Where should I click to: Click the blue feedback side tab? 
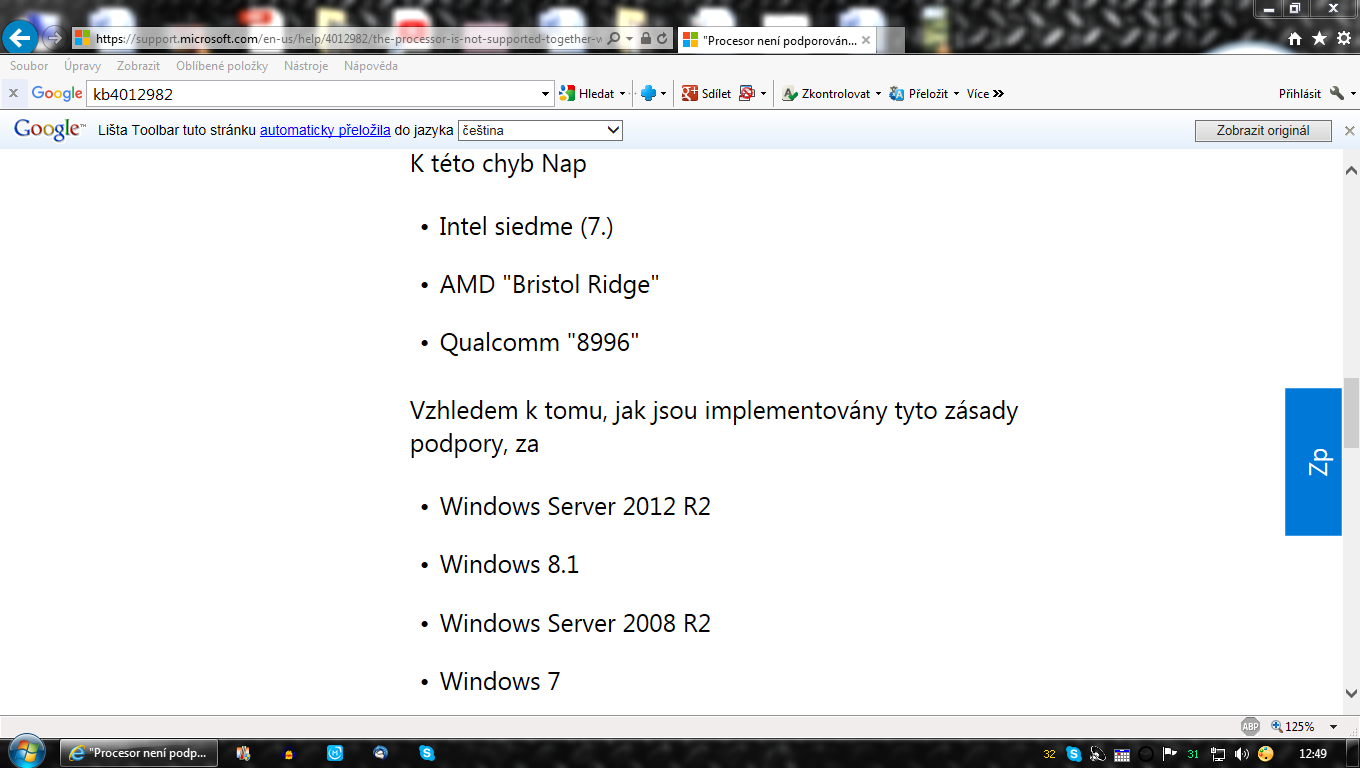click(x=1313, y=462)
